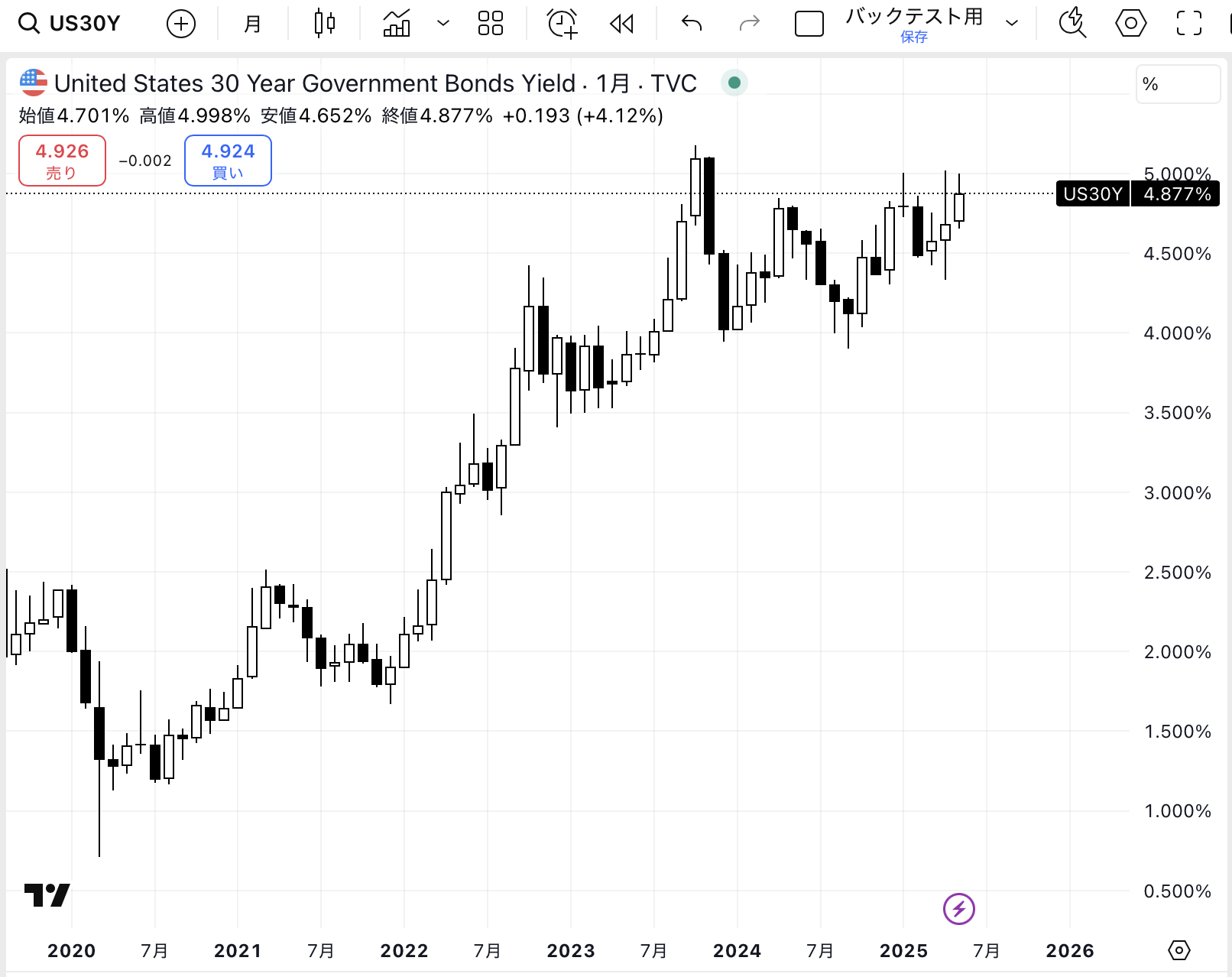Click the 4.500% price scale label
1232x977 pixels.
pos(1177,254)
